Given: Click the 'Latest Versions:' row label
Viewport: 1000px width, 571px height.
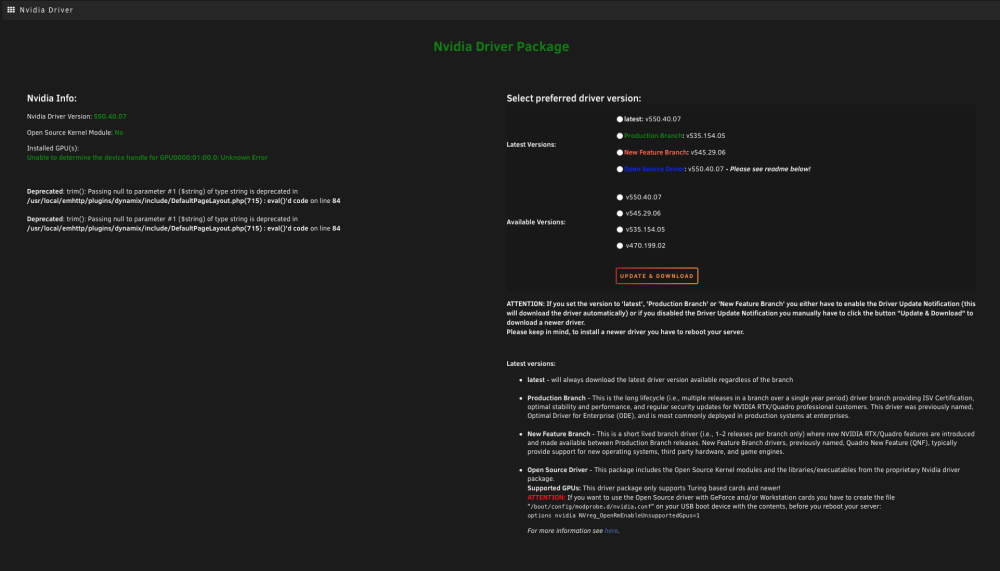Looking at the screenshot, I should coord(531,145).
